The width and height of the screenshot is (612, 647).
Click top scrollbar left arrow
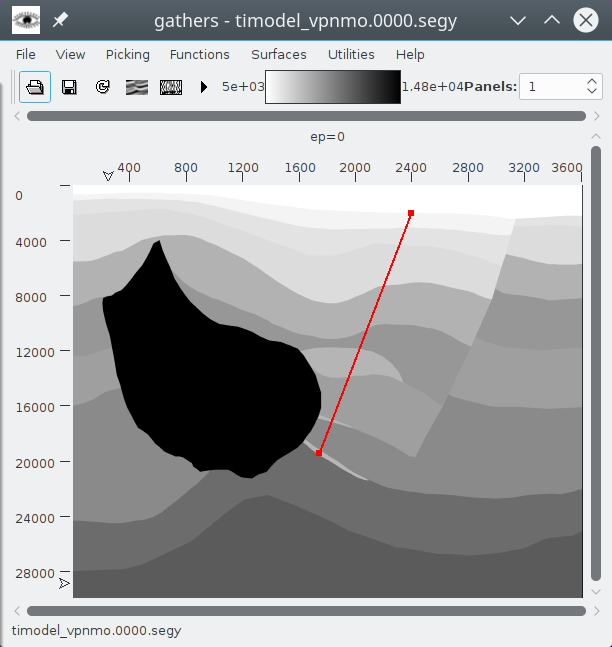17,116
